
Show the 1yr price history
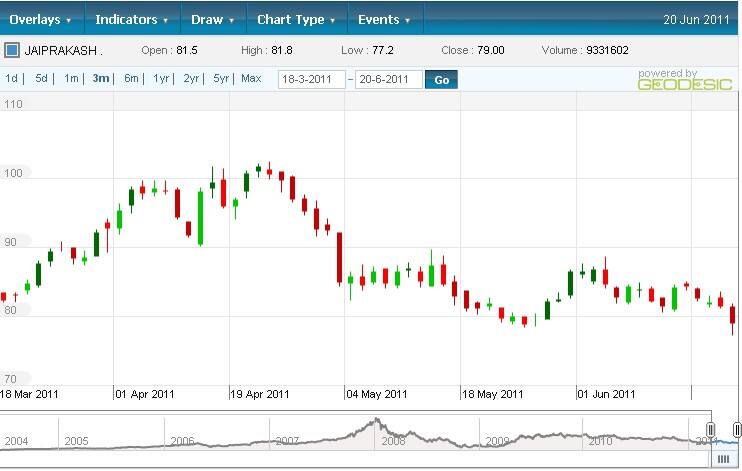161,78
